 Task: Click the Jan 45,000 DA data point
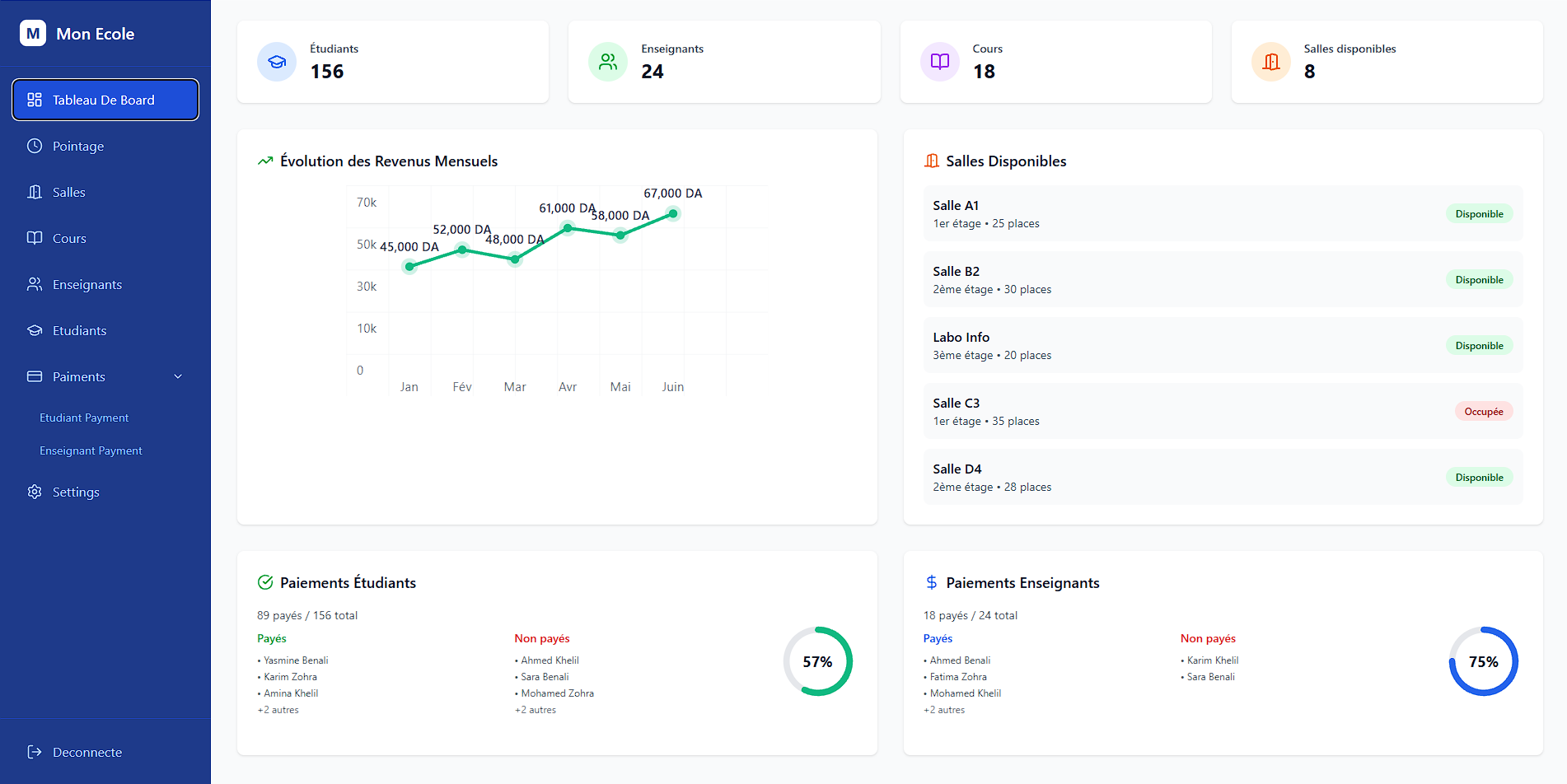coord(409,266)
